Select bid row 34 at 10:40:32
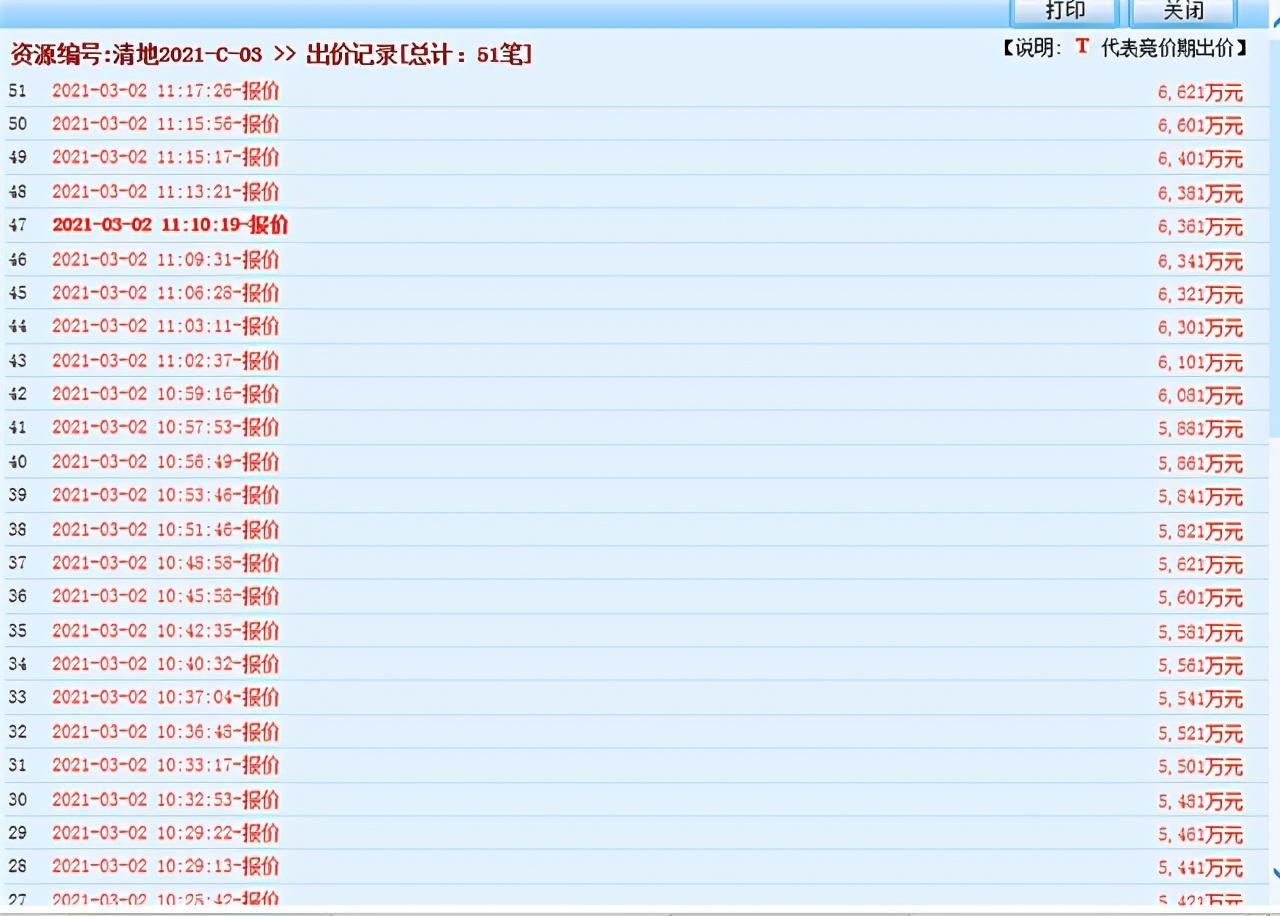This screenshot has width=1280, height=916. point(637,664)
